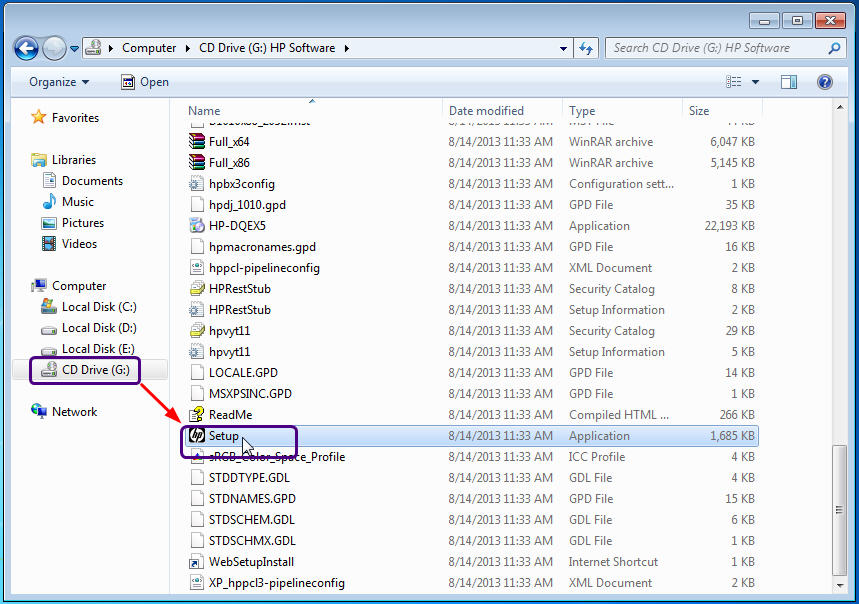
Task: Select Libraries in the navigation pane
Action: tap(64, 159)
